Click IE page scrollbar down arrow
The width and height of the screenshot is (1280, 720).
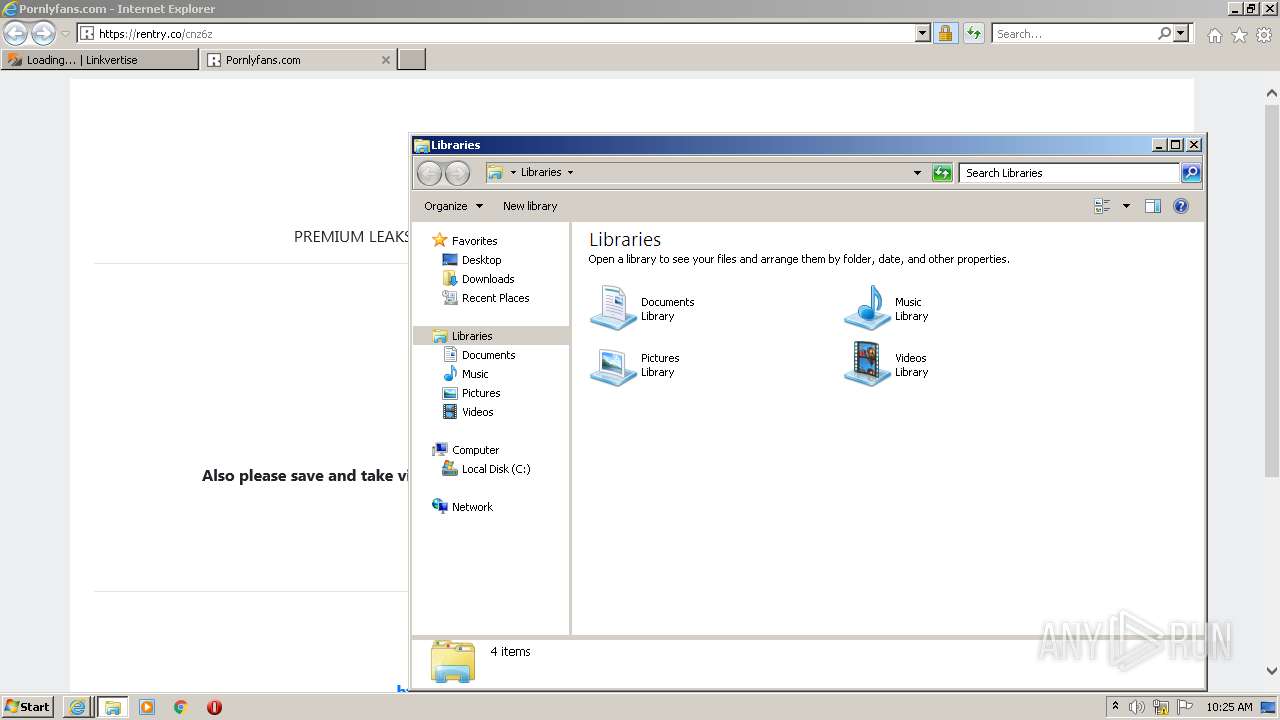click(1272, 671)
